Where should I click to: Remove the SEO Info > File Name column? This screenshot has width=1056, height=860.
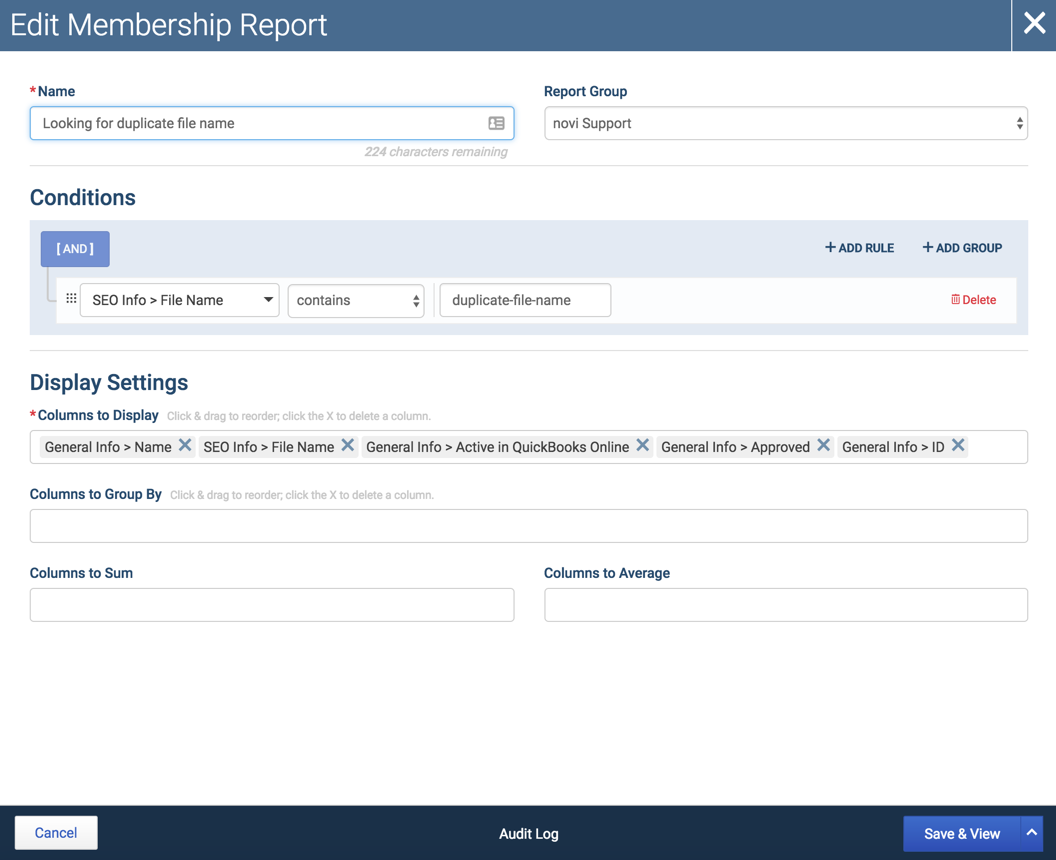click(348, 446)
